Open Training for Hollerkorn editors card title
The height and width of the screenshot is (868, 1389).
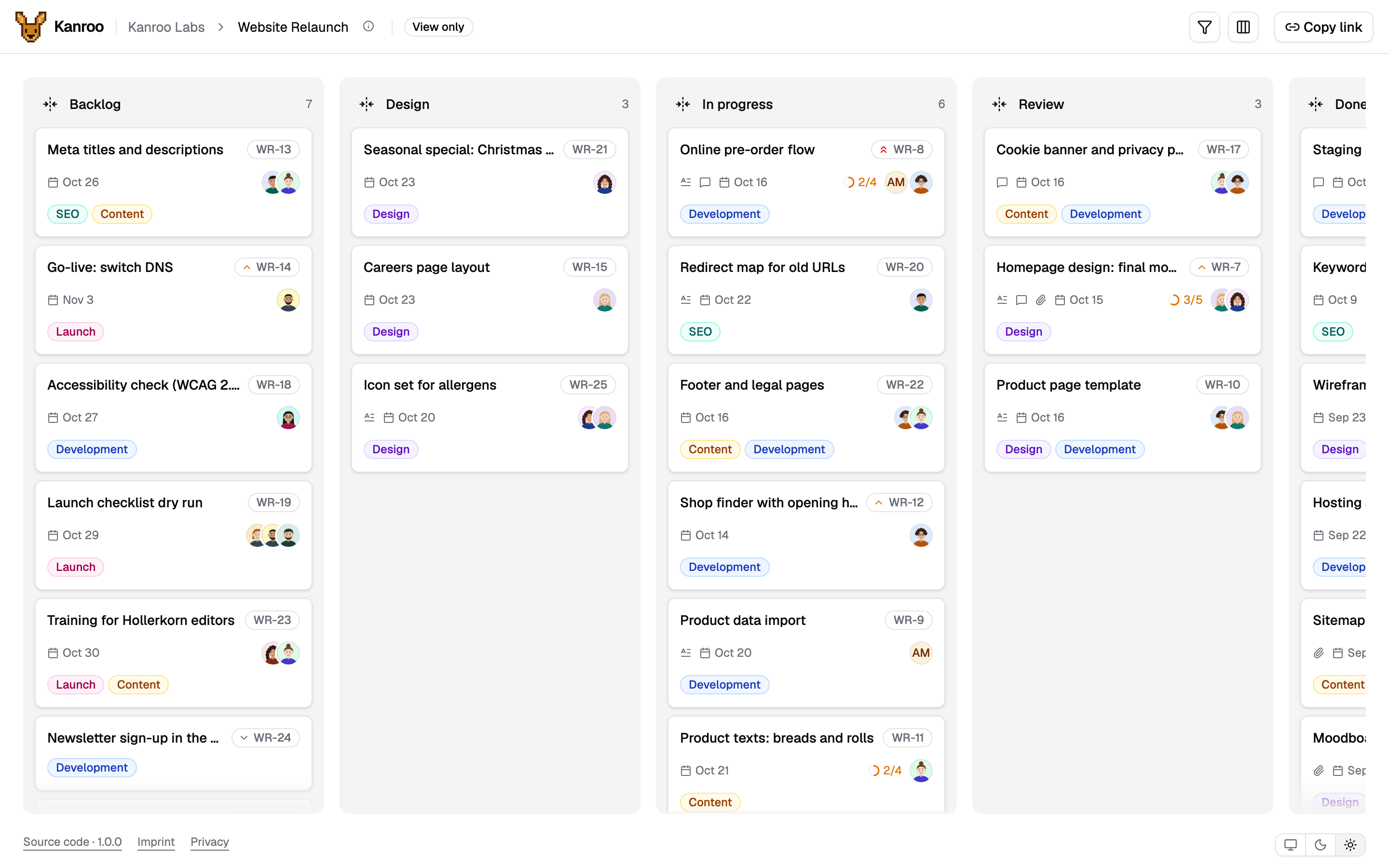(x=141, y=620)
